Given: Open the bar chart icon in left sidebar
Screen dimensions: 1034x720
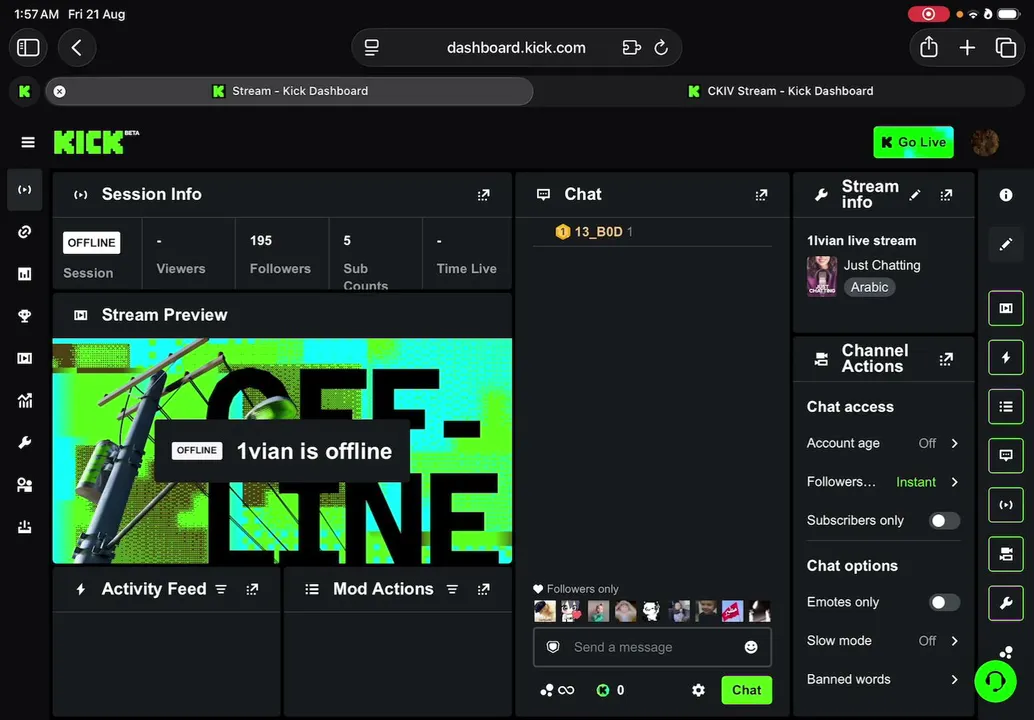Looking at the screenshot, I should [x=24, y=274].
